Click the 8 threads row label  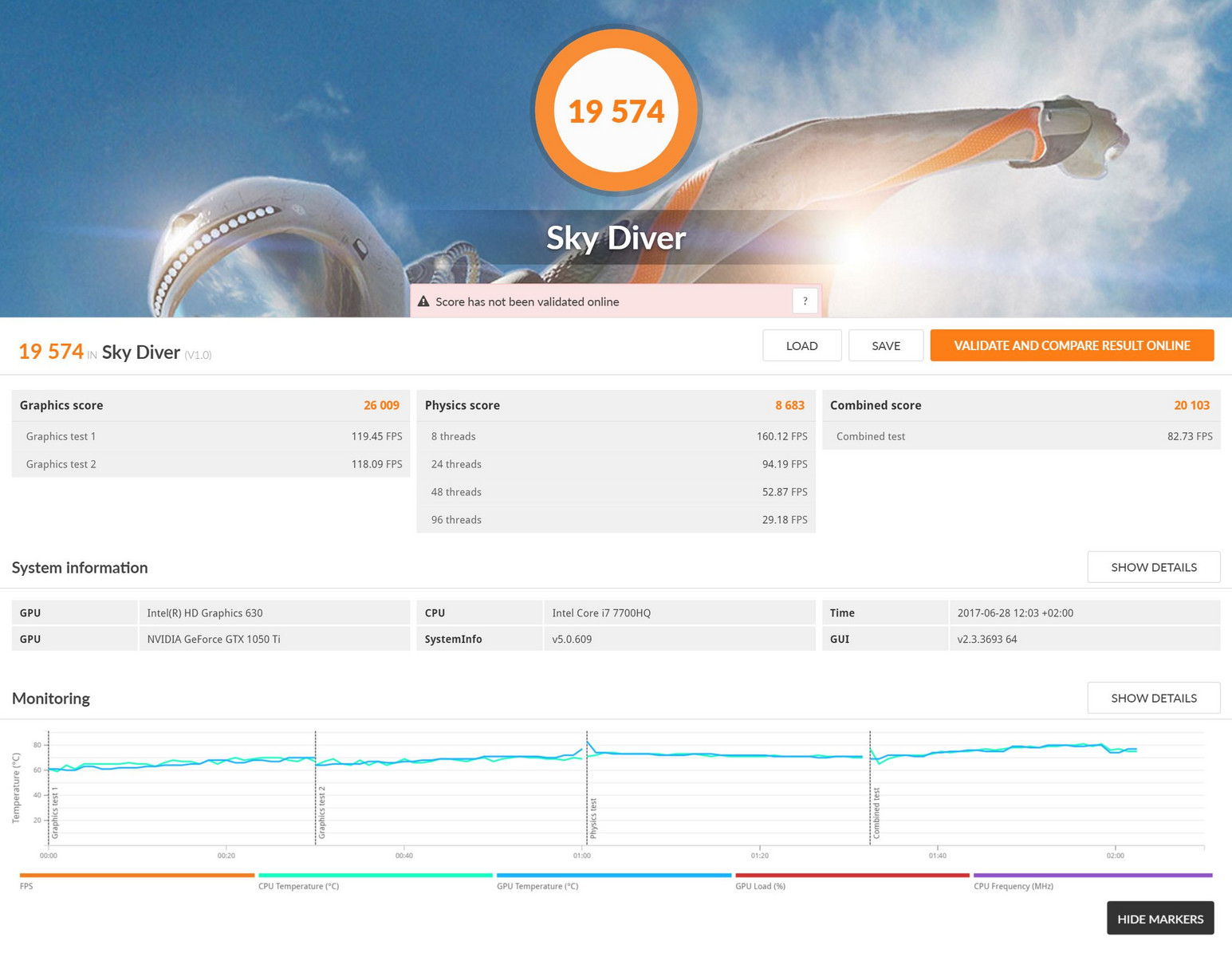[x=453, y=436]
